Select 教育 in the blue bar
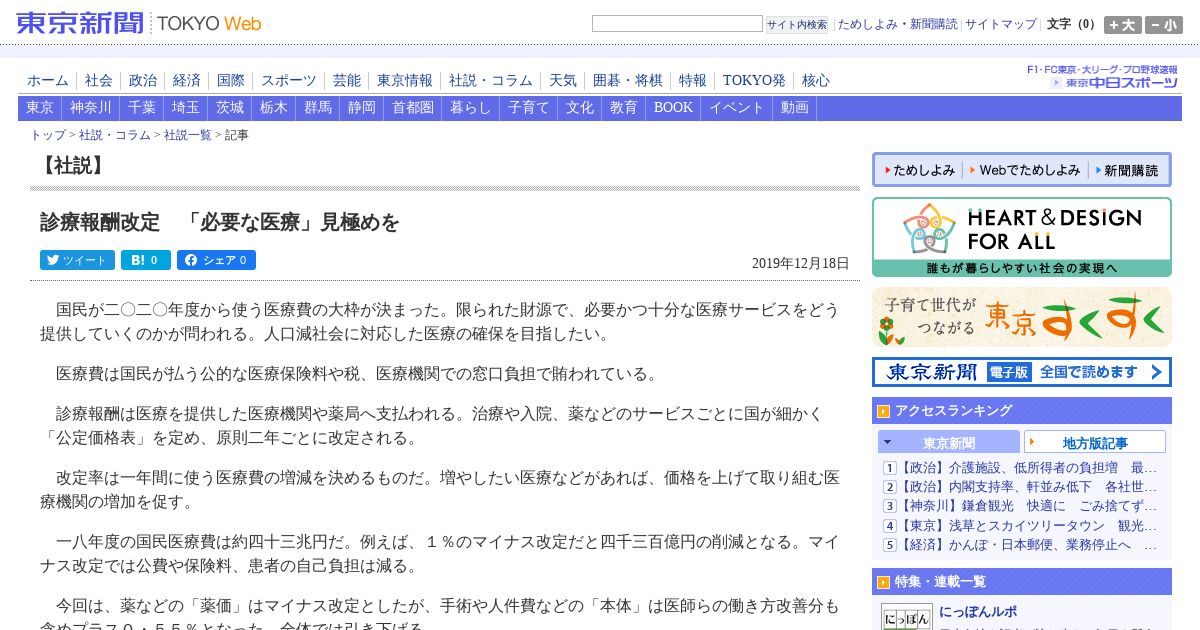1200x630 pixels. (x=624, y=108)
